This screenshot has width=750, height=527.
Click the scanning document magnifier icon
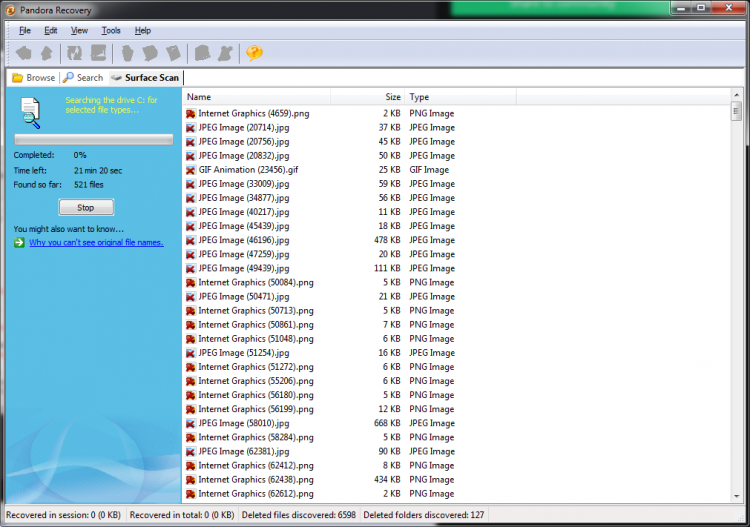[x=30, y=112]
